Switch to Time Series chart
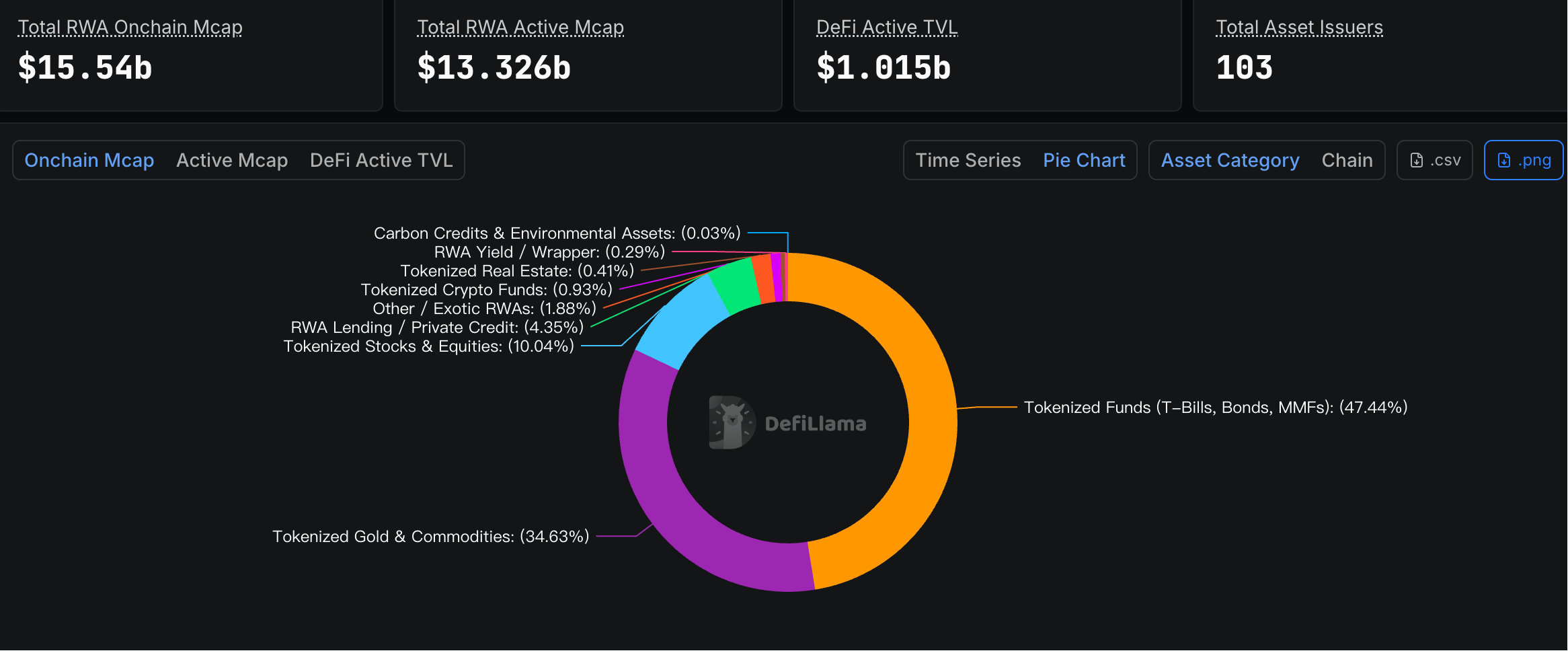 click(x=968, y=160)
